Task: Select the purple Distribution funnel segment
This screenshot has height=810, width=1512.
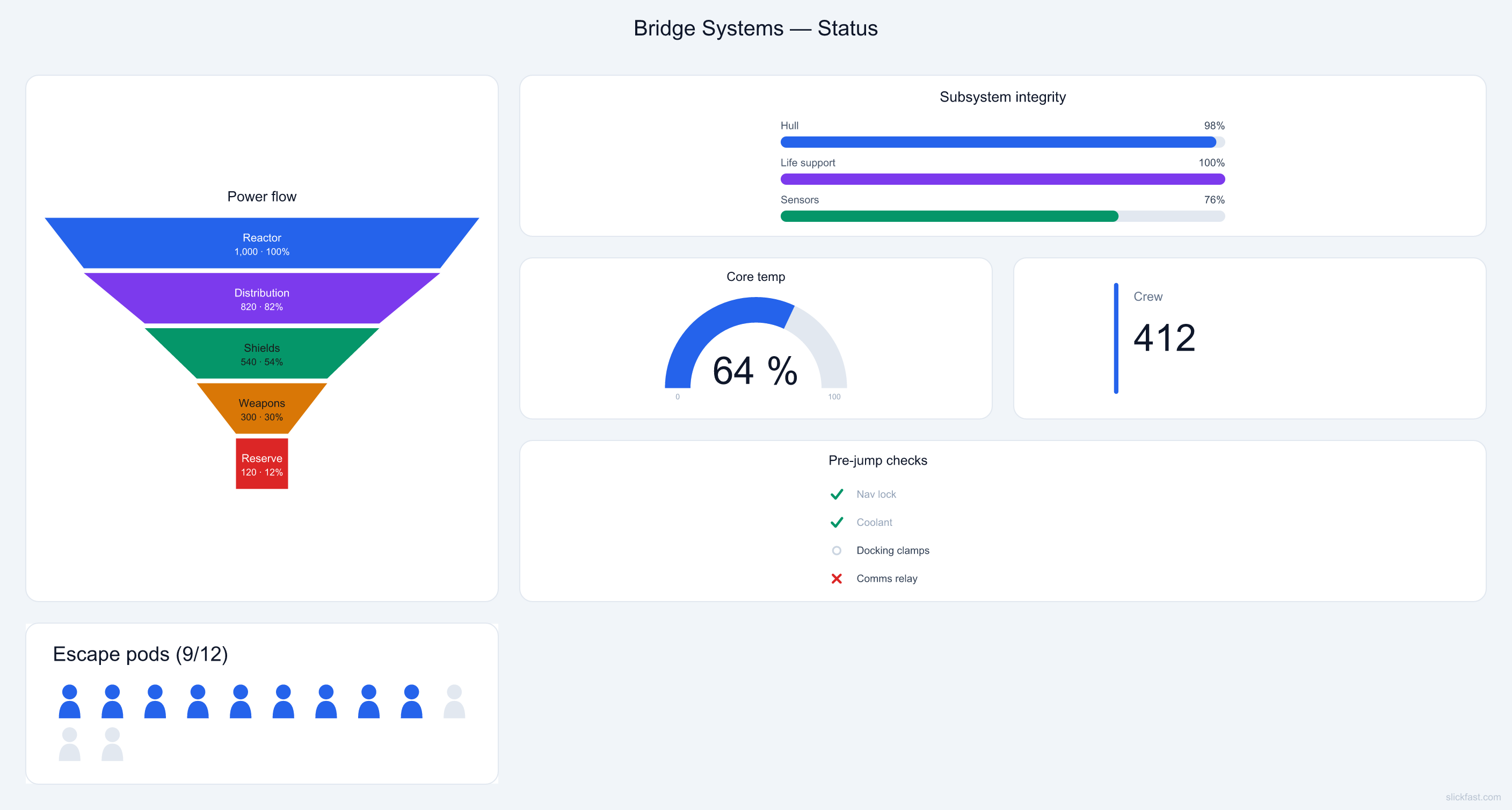Action: click(262, 299)
